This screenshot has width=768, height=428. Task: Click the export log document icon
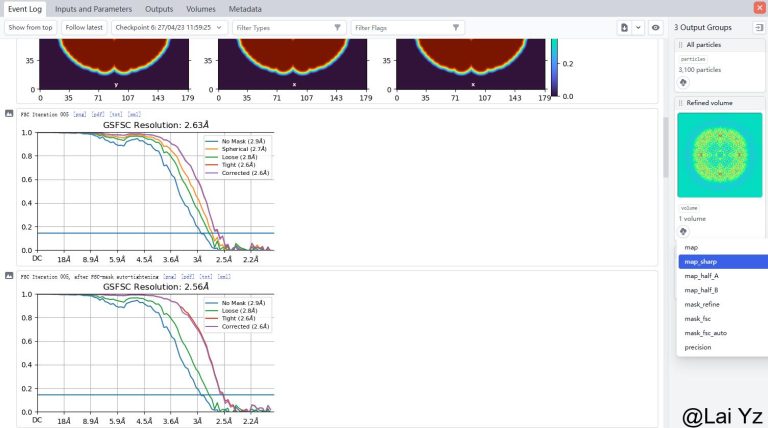(x=624, y=28)
